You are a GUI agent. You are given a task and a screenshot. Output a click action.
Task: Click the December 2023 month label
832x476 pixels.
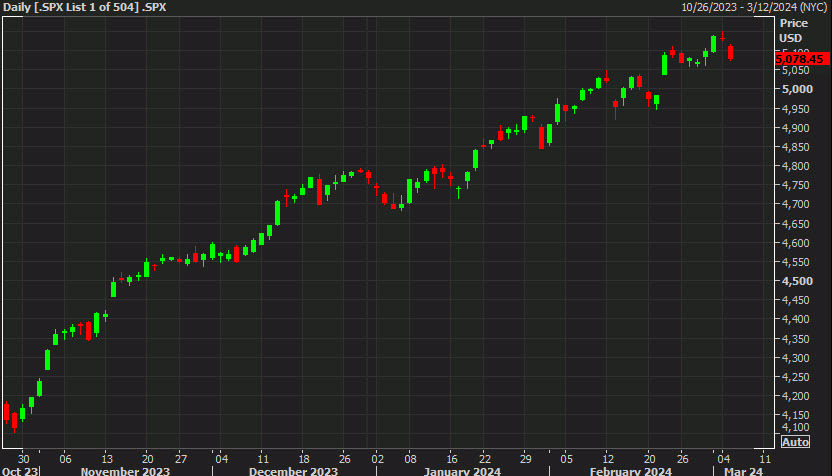293,471
